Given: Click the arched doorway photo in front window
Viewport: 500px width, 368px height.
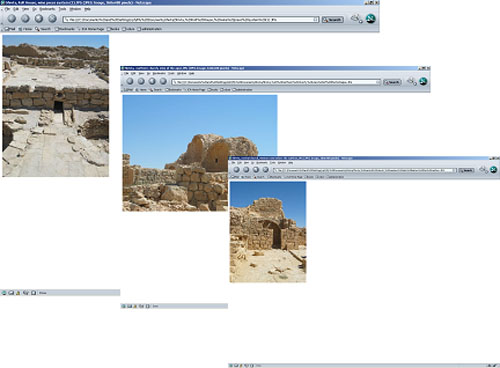Looking at the screenshot, I should click(268, 232).
